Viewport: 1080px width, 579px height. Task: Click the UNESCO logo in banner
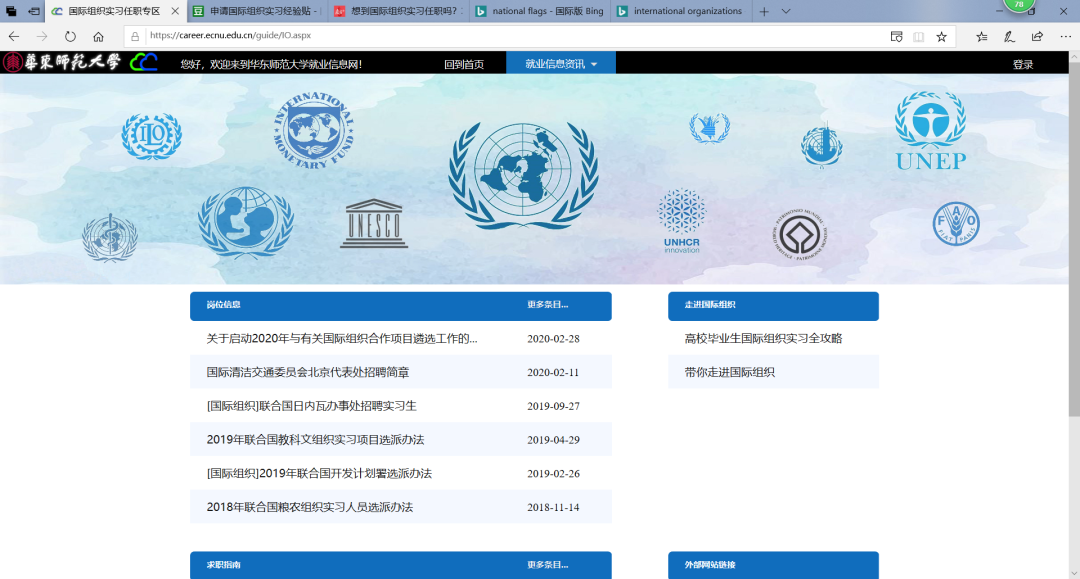point(374,223)
